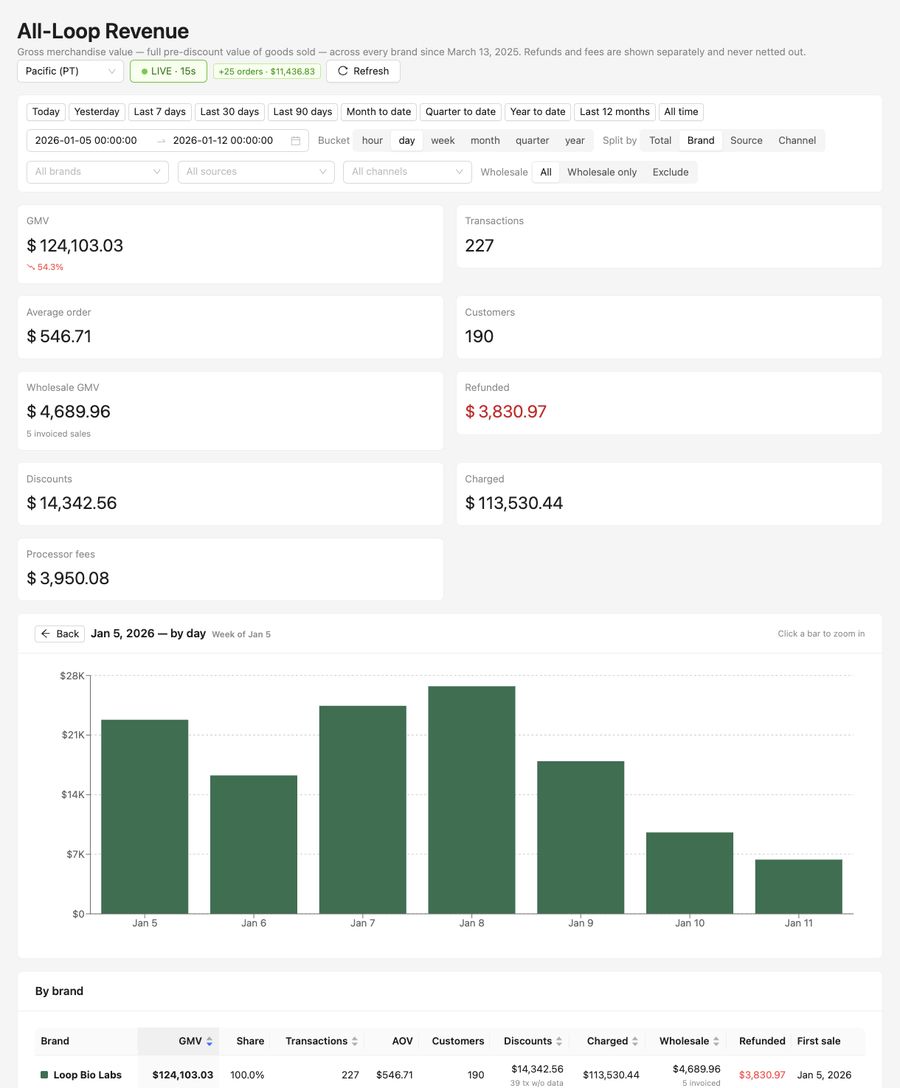Set bucket to month
This screenshot has width=900, height=1088.
(x=485, y=140)
